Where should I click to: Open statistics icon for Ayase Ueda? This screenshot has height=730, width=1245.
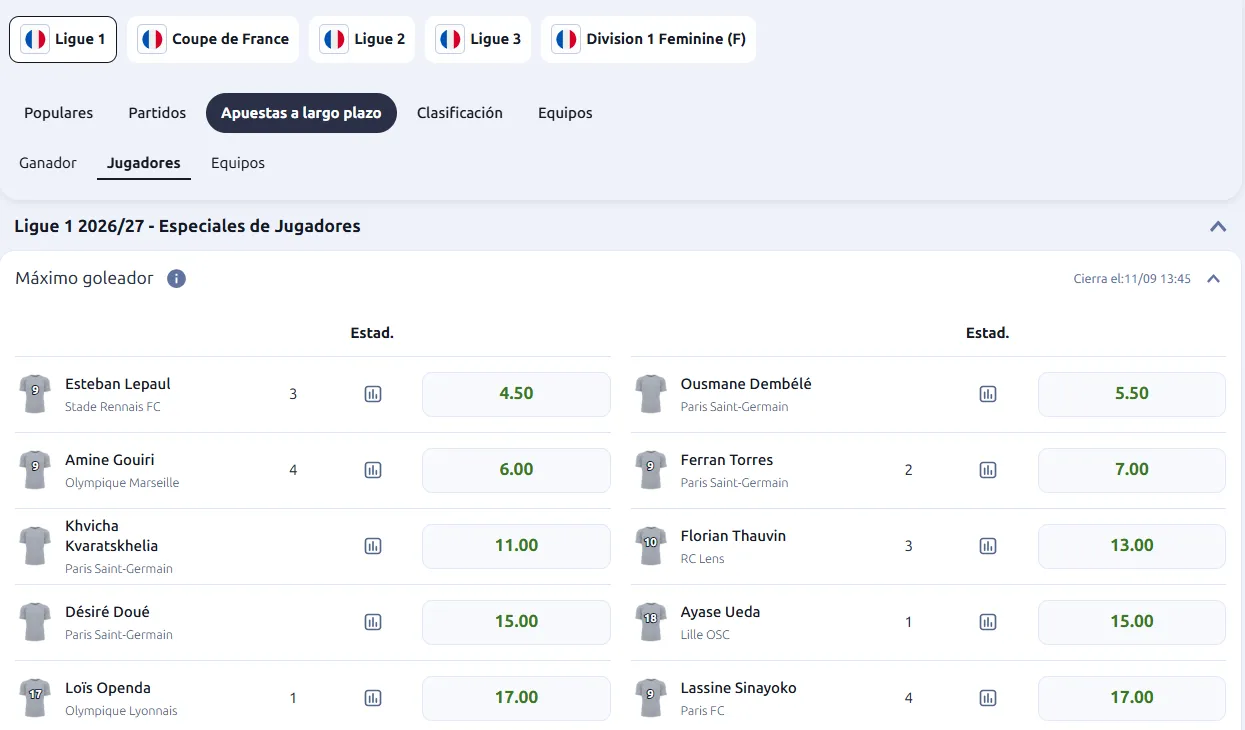(988, 622)
